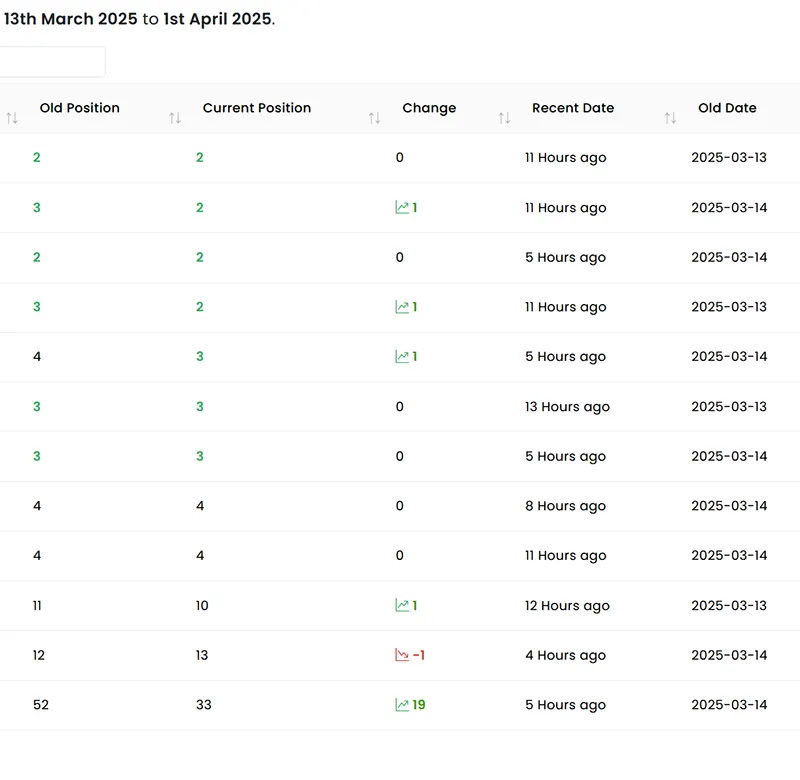
Task: Click Current Position '3' in the 13 Hours ago row
Action: click(200, 407)
